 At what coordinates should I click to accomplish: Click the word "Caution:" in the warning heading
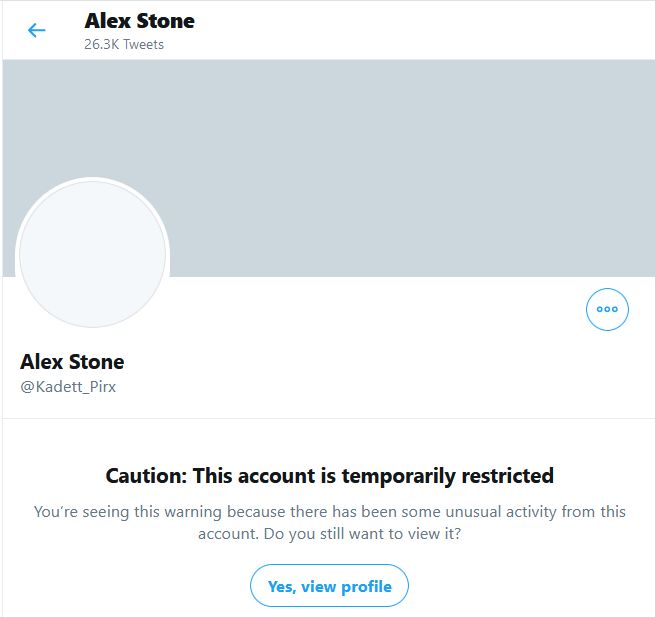coord(146,475)
